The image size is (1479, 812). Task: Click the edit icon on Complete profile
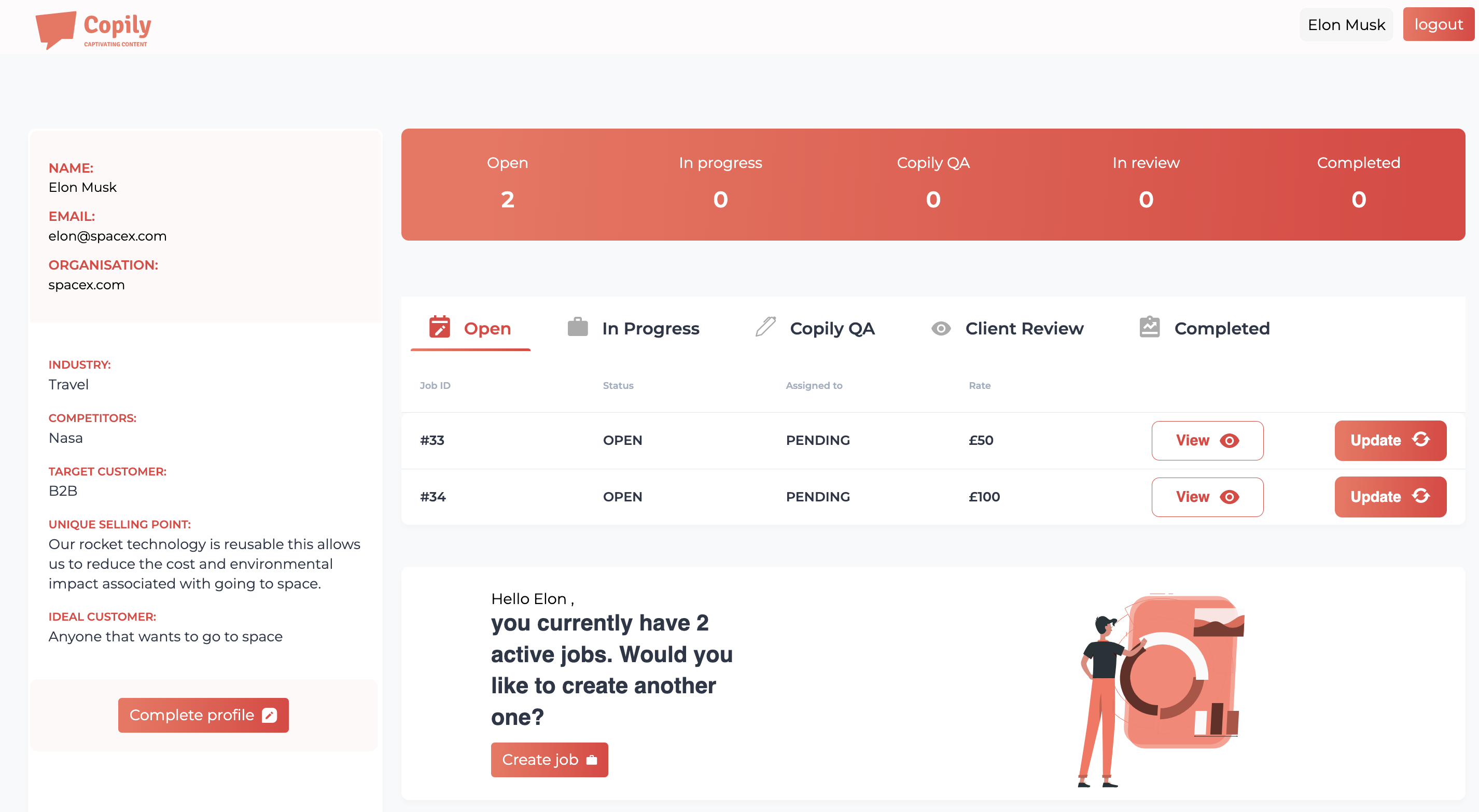point(269,715)
